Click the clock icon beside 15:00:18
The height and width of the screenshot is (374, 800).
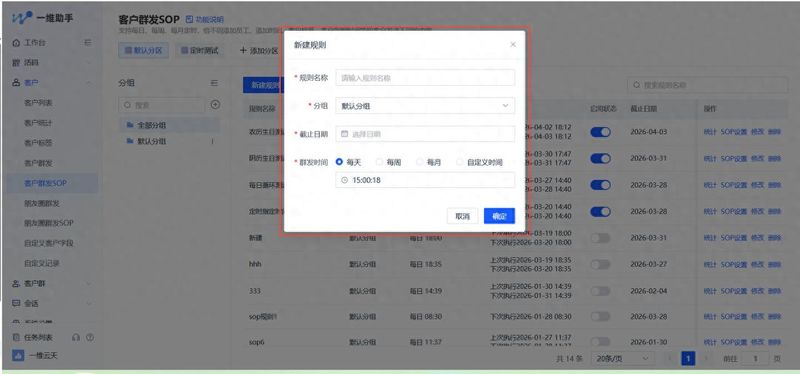coord(344,180)
